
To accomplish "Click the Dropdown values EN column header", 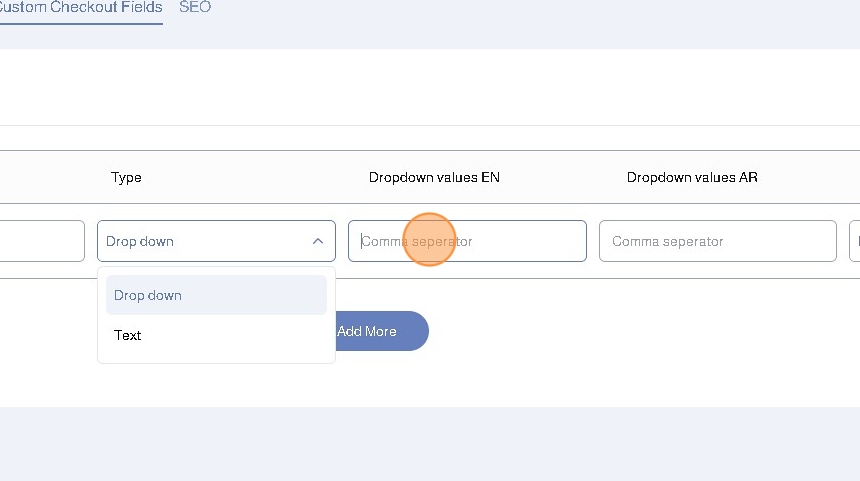I will pyautogui.click(x=434, y=177).
